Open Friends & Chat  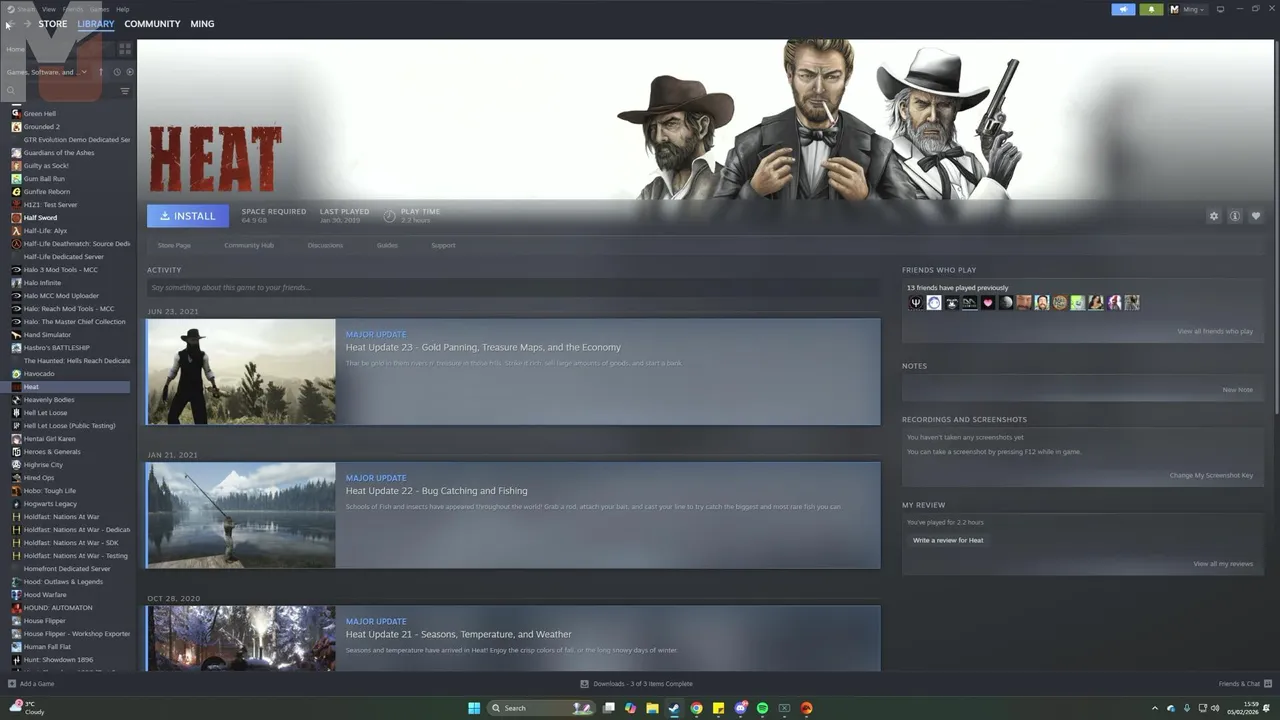click(x=1244, y=684)
